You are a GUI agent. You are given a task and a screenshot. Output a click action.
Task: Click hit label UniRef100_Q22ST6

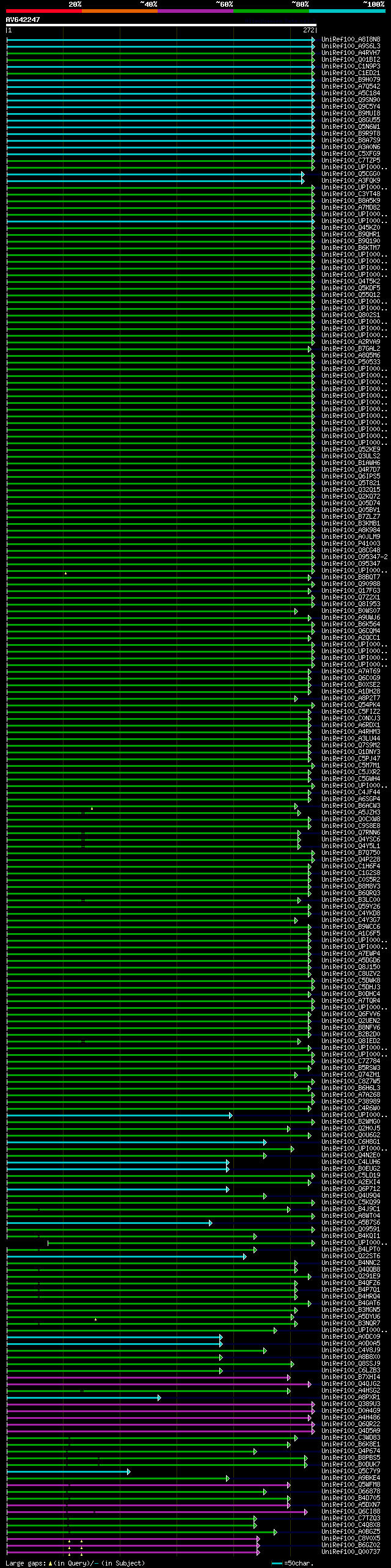[x=351, y=1256]
